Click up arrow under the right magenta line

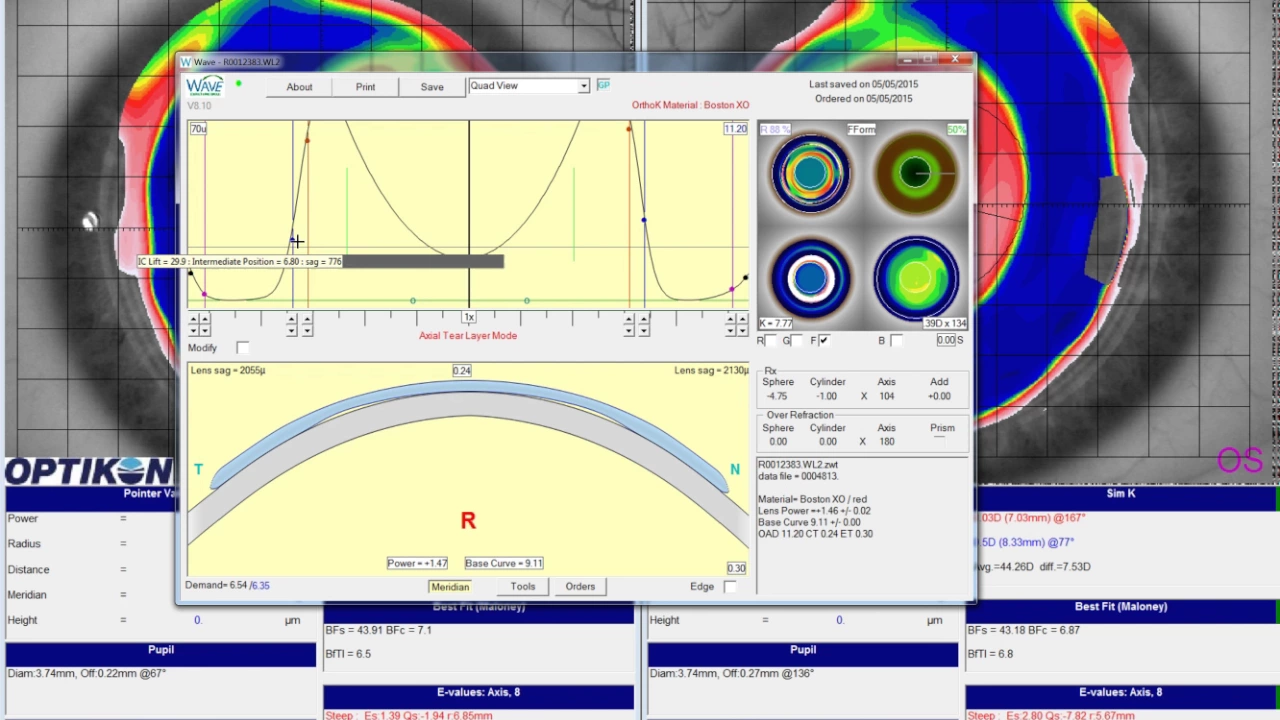(731, 319)
